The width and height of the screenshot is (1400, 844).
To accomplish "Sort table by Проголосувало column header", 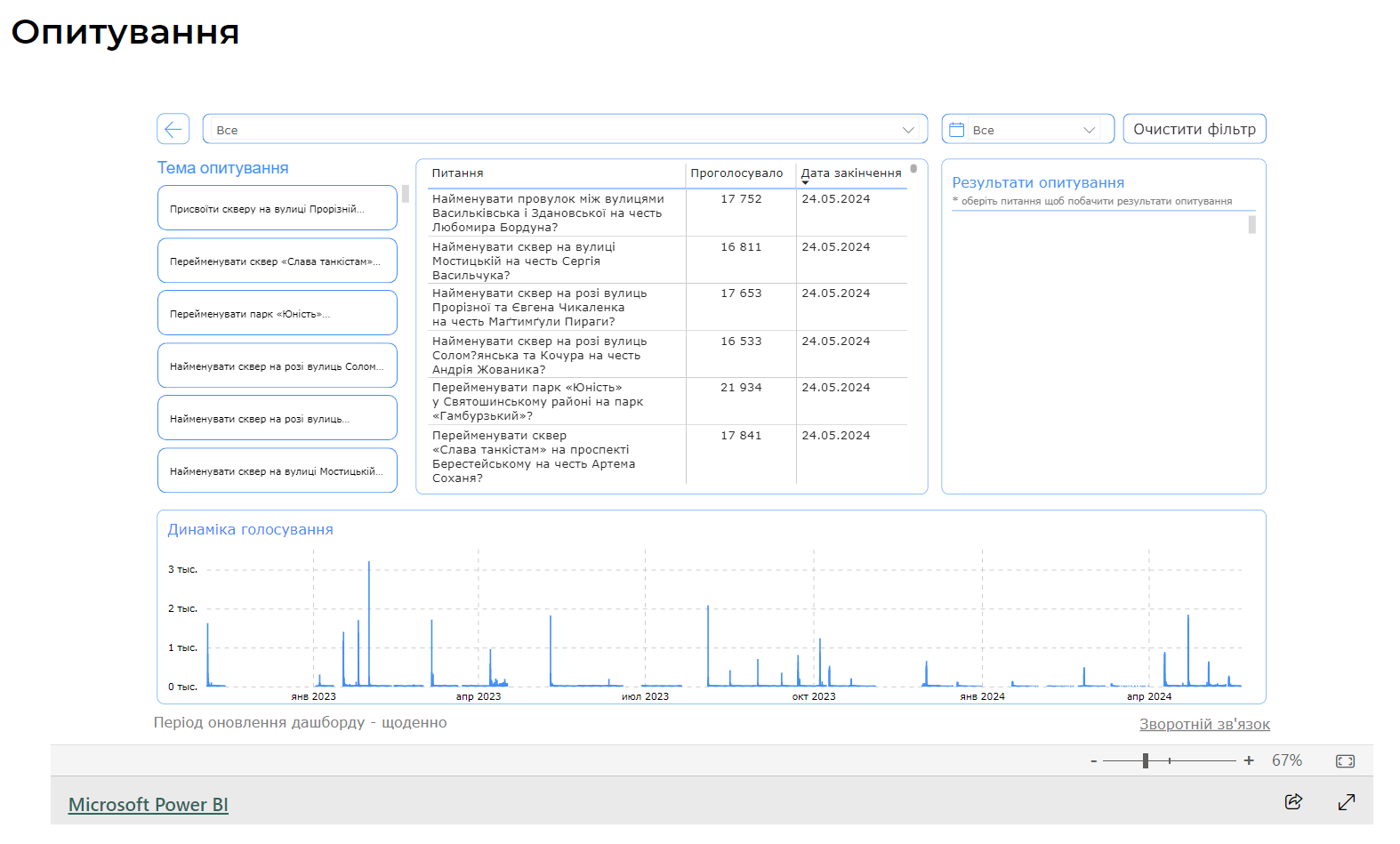I will pyautogui.click(x=736, y=173).
